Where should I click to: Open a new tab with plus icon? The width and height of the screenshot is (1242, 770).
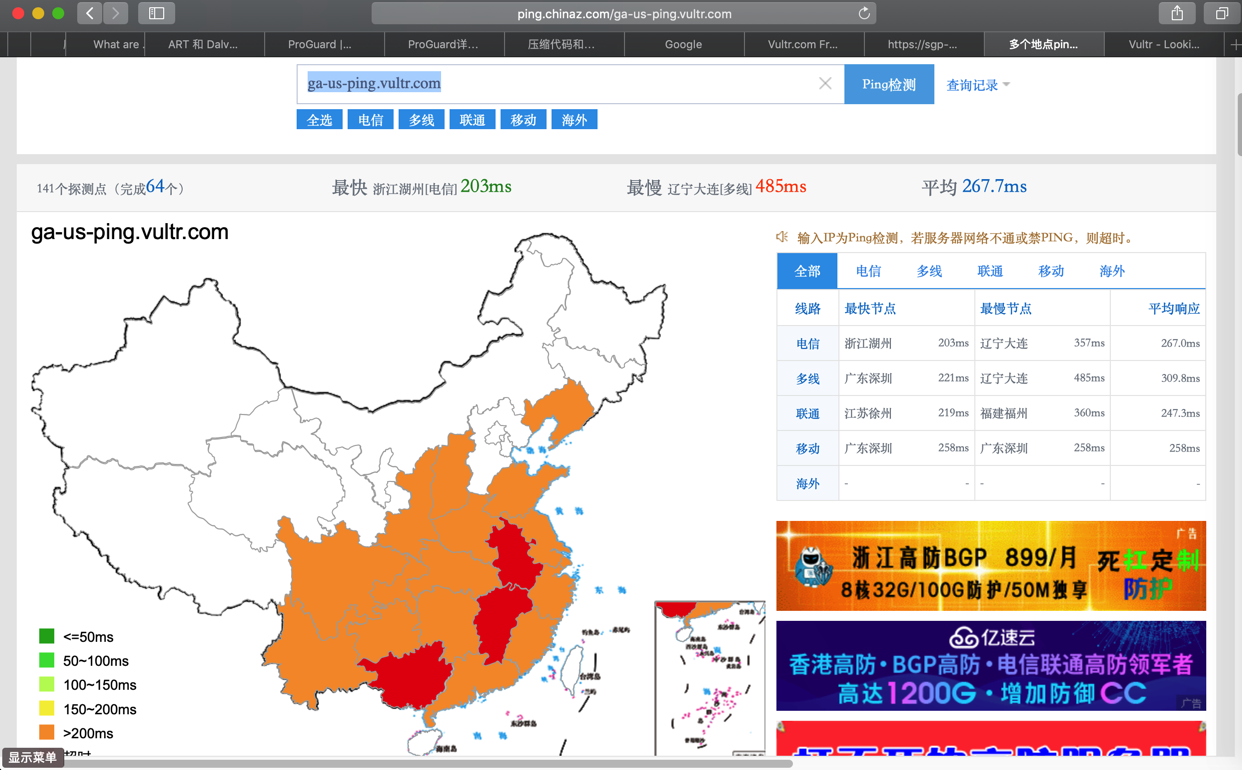1235,44
